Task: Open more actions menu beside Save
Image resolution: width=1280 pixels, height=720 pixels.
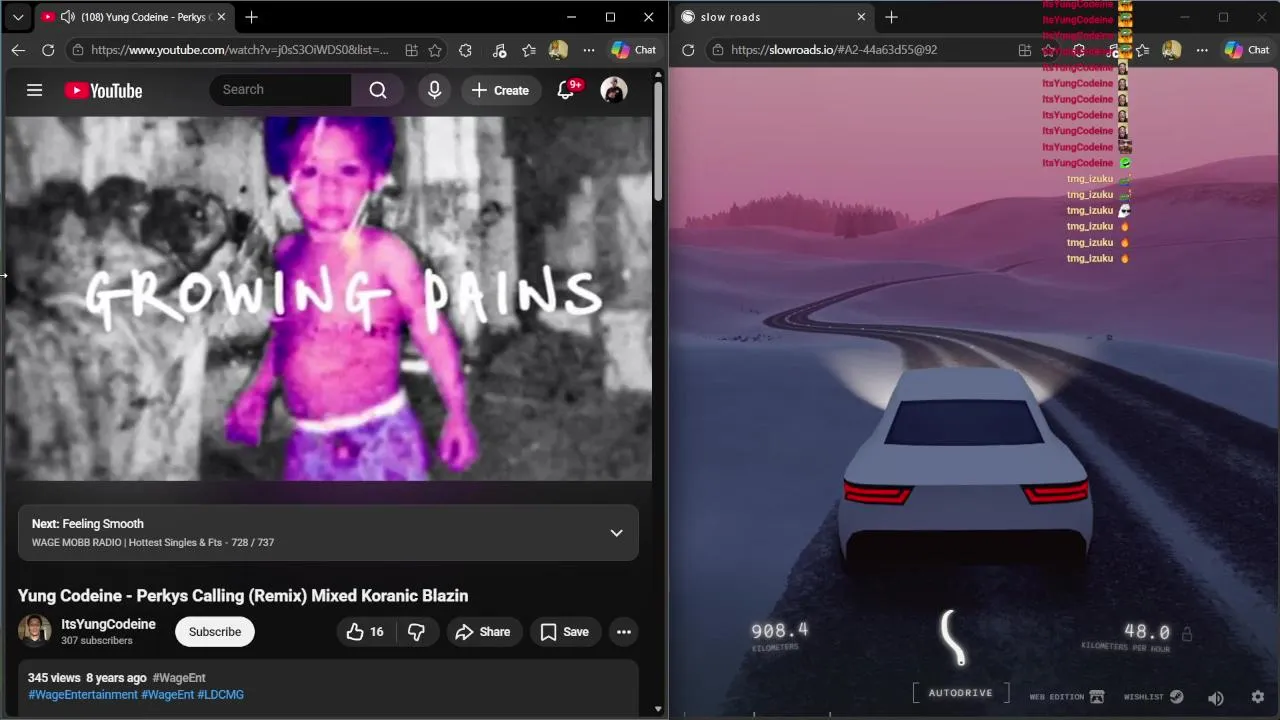Action: click(x=624, y=632)
